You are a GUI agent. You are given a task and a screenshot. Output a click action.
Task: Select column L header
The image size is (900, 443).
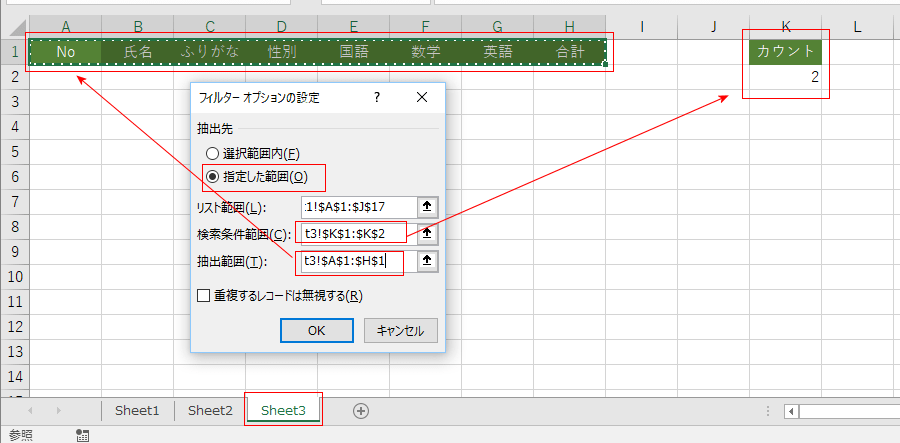coord(857,26)
